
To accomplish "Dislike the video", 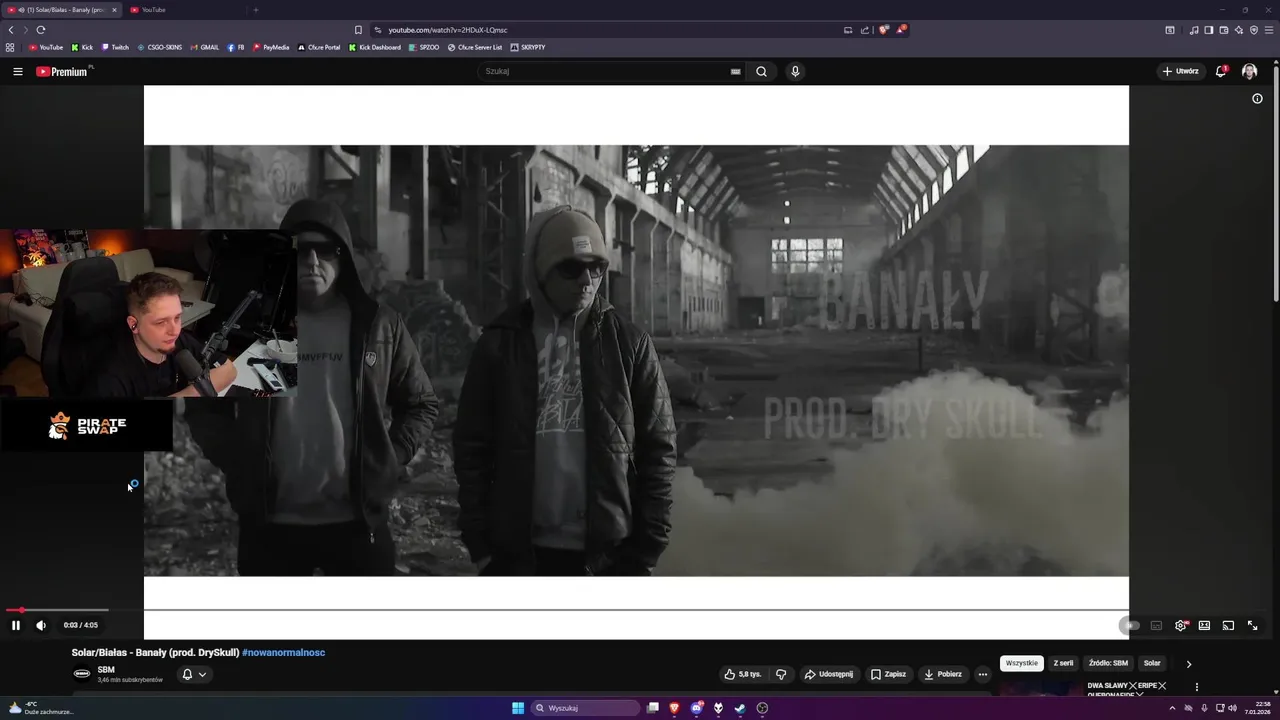I will [781, 674].
